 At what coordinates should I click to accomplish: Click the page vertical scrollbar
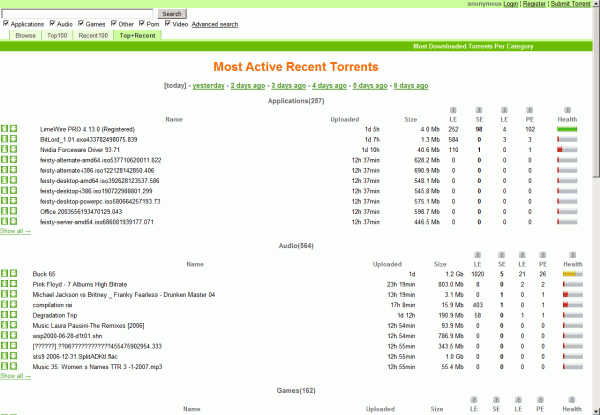pos(596,207)
